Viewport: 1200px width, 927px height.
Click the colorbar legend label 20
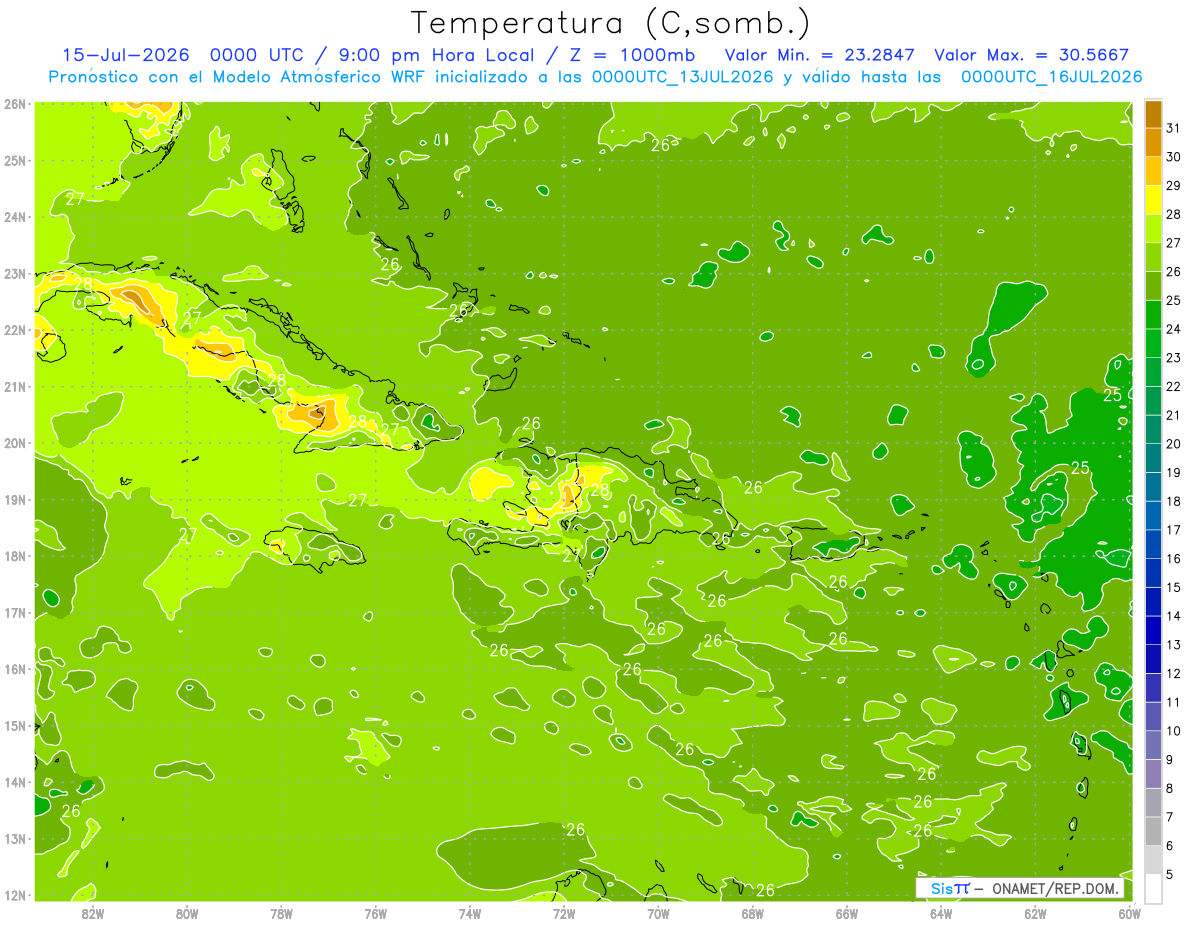click(1173, 444)
